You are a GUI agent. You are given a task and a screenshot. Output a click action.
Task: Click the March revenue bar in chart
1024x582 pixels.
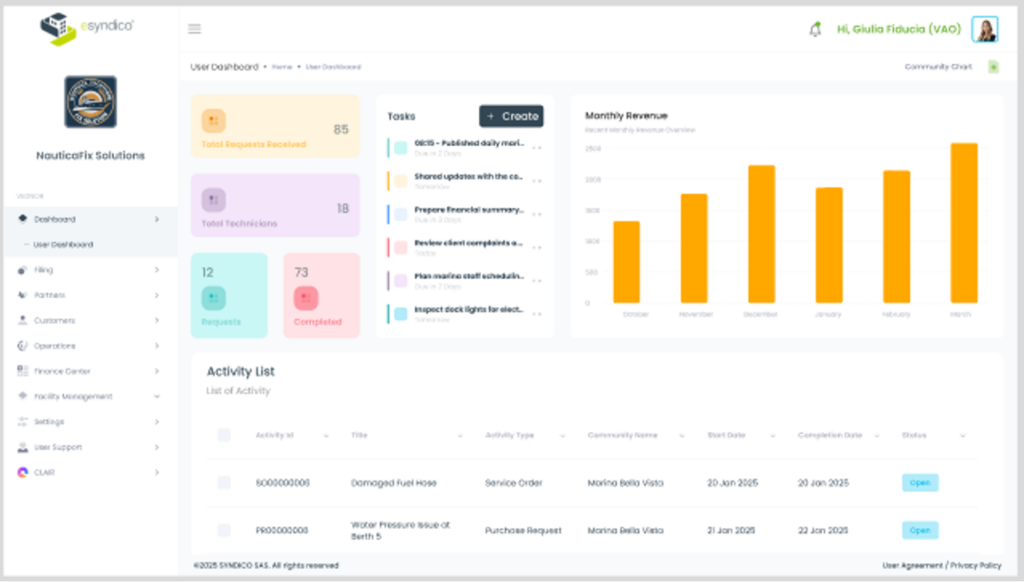tap(963, 222)
